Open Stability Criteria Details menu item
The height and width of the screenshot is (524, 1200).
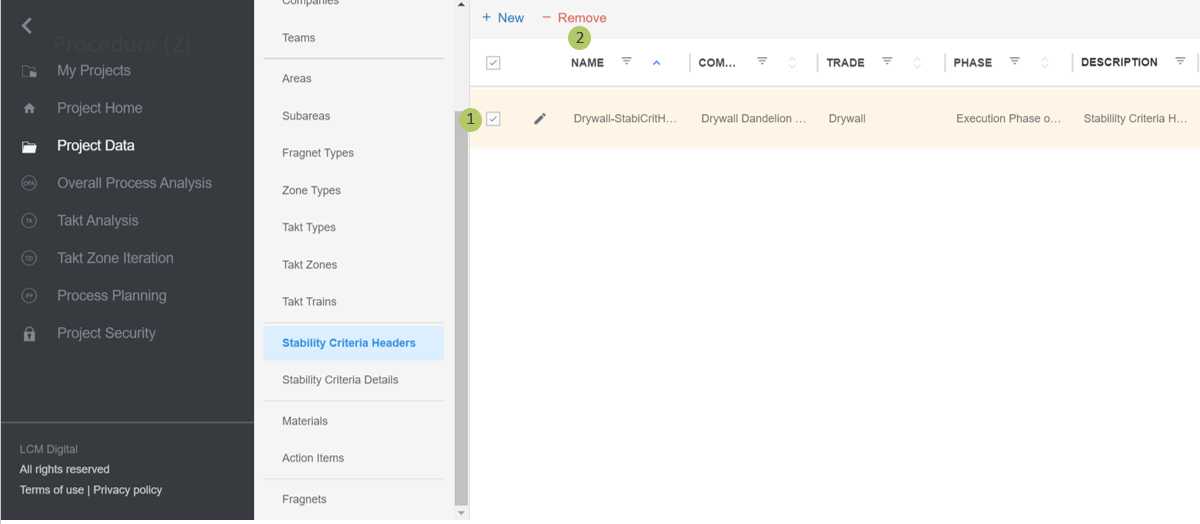(x=340, y=380)
